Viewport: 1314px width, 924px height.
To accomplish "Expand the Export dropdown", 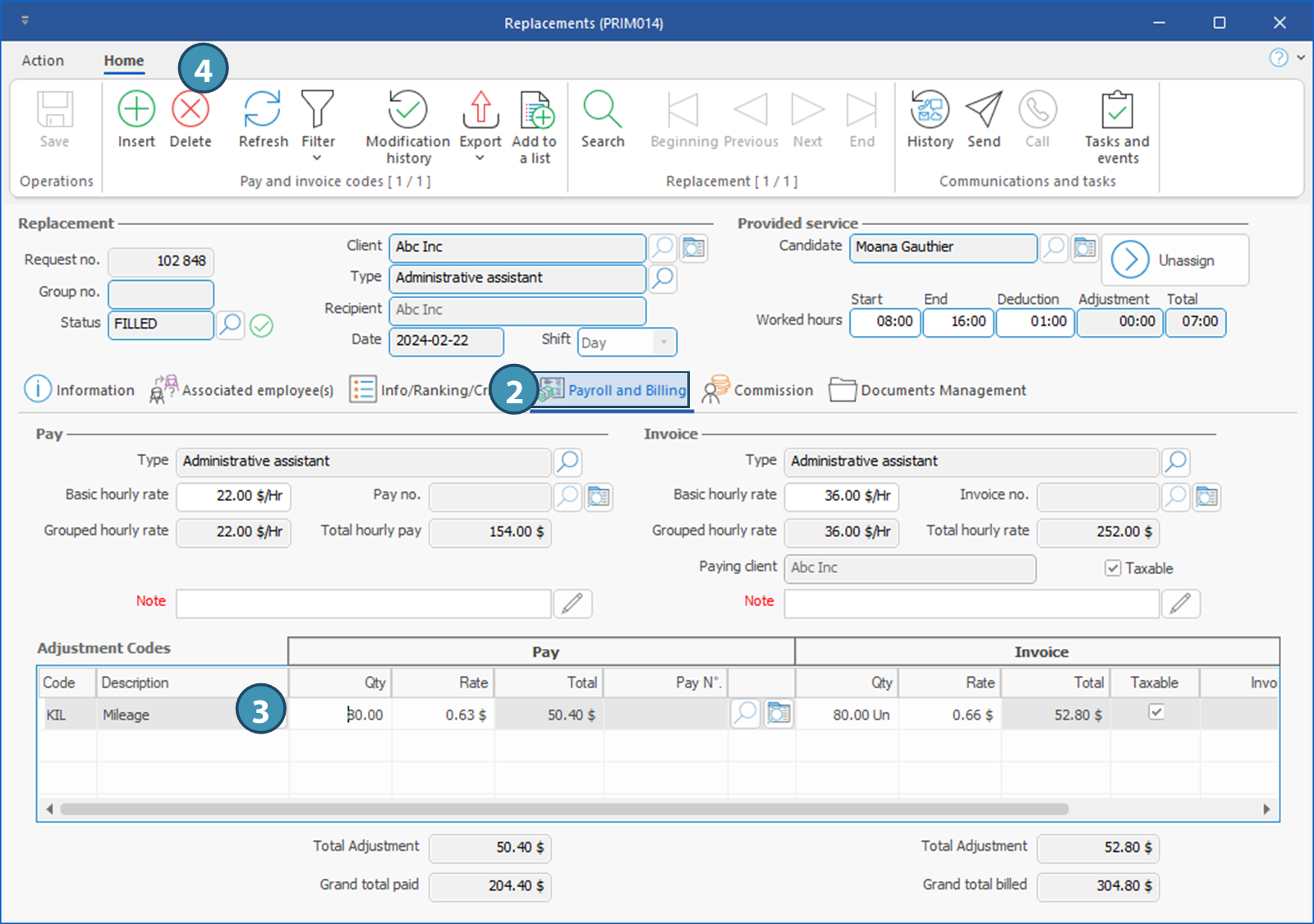I will [480, 158].
